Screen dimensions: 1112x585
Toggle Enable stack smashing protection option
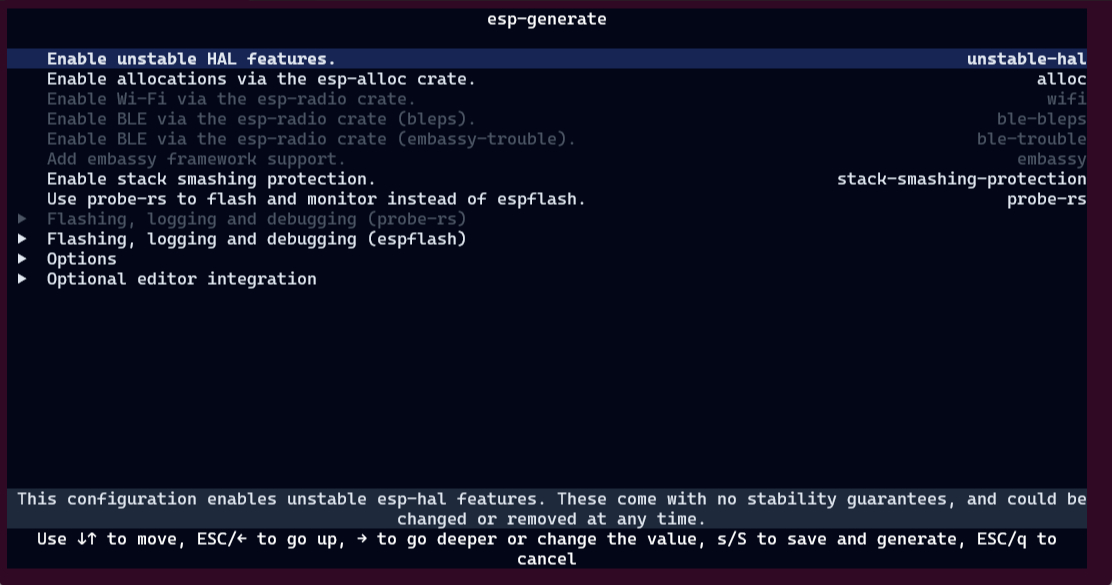tap(211, 179)
